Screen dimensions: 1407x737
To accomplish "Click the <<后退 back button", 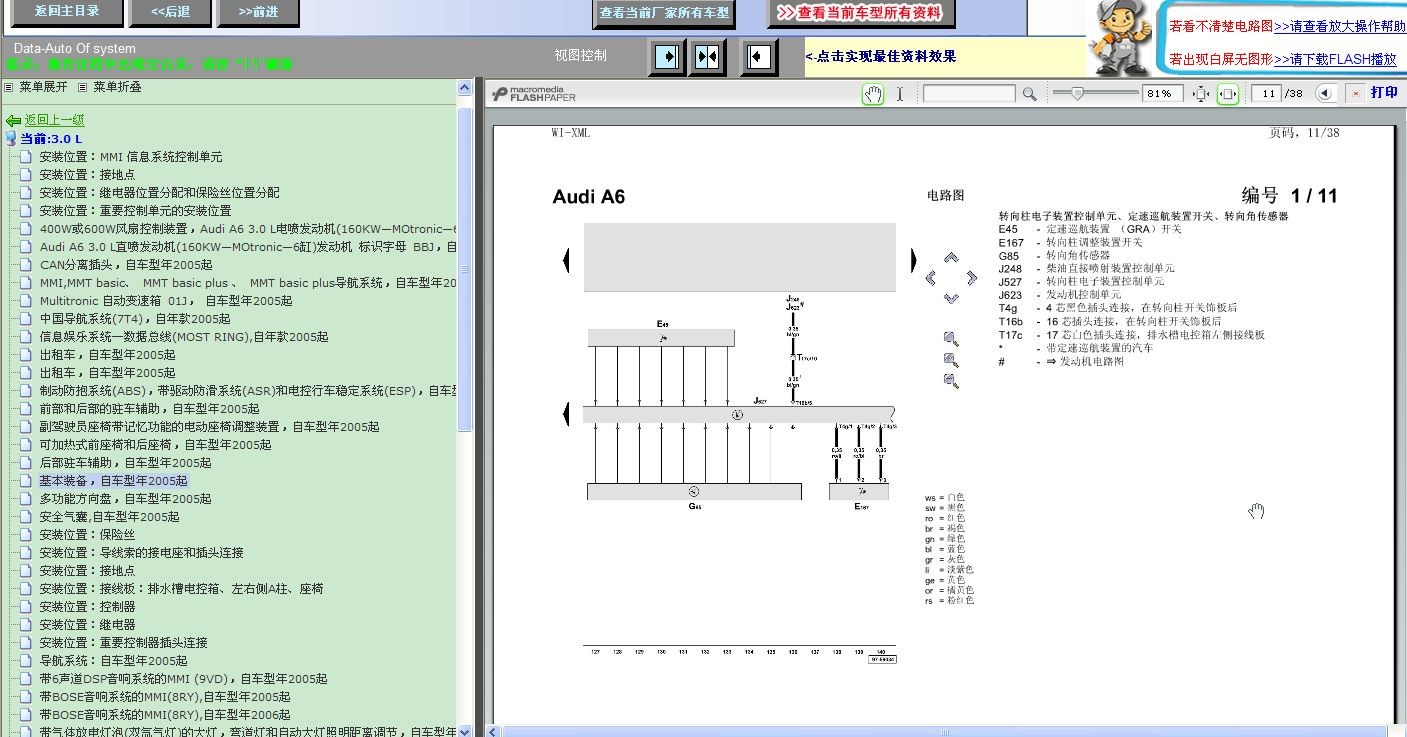I will coord(171,12).
